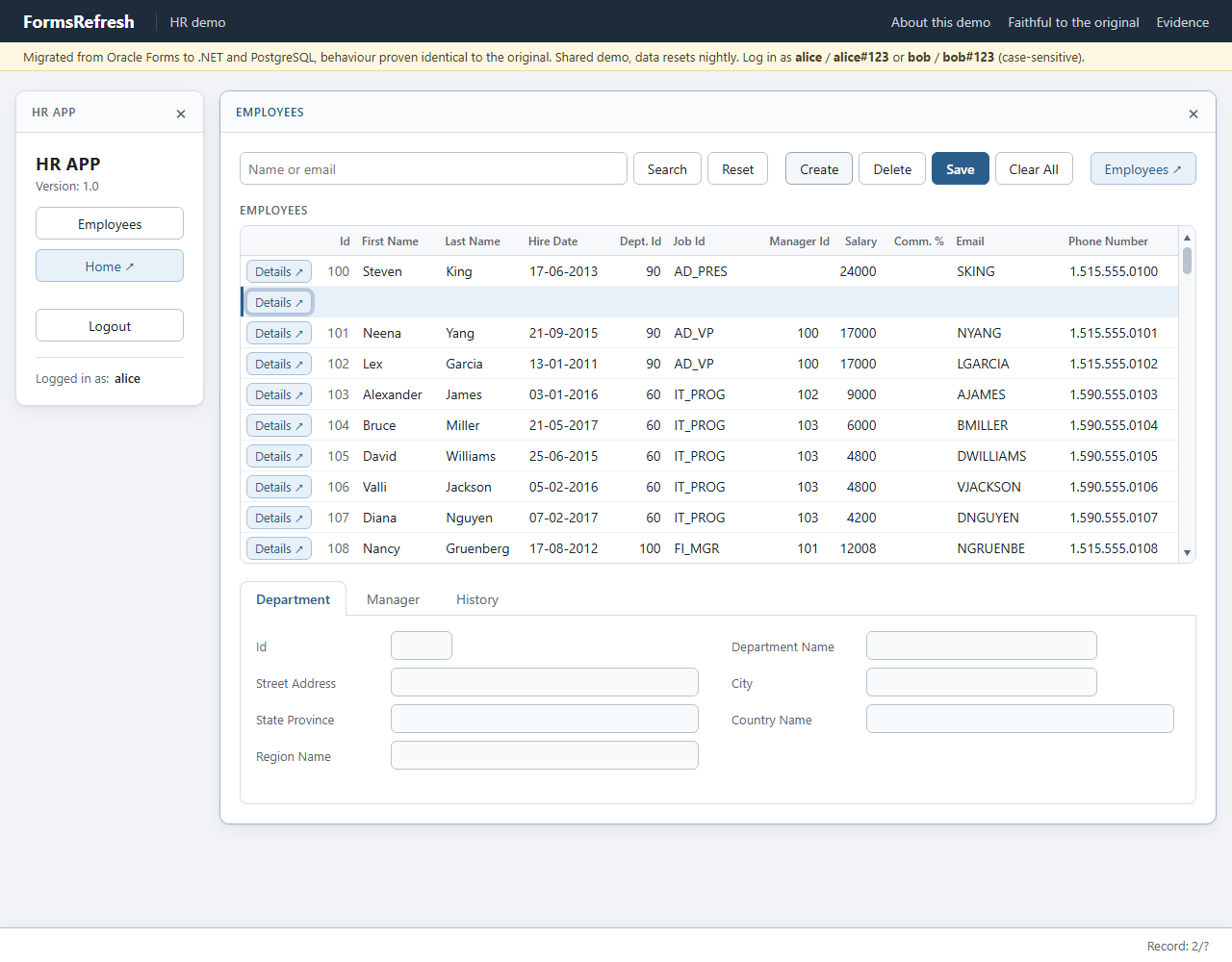Switch to the Manager tab
Screen dimensions: 1232x962
tap(393, 599)
